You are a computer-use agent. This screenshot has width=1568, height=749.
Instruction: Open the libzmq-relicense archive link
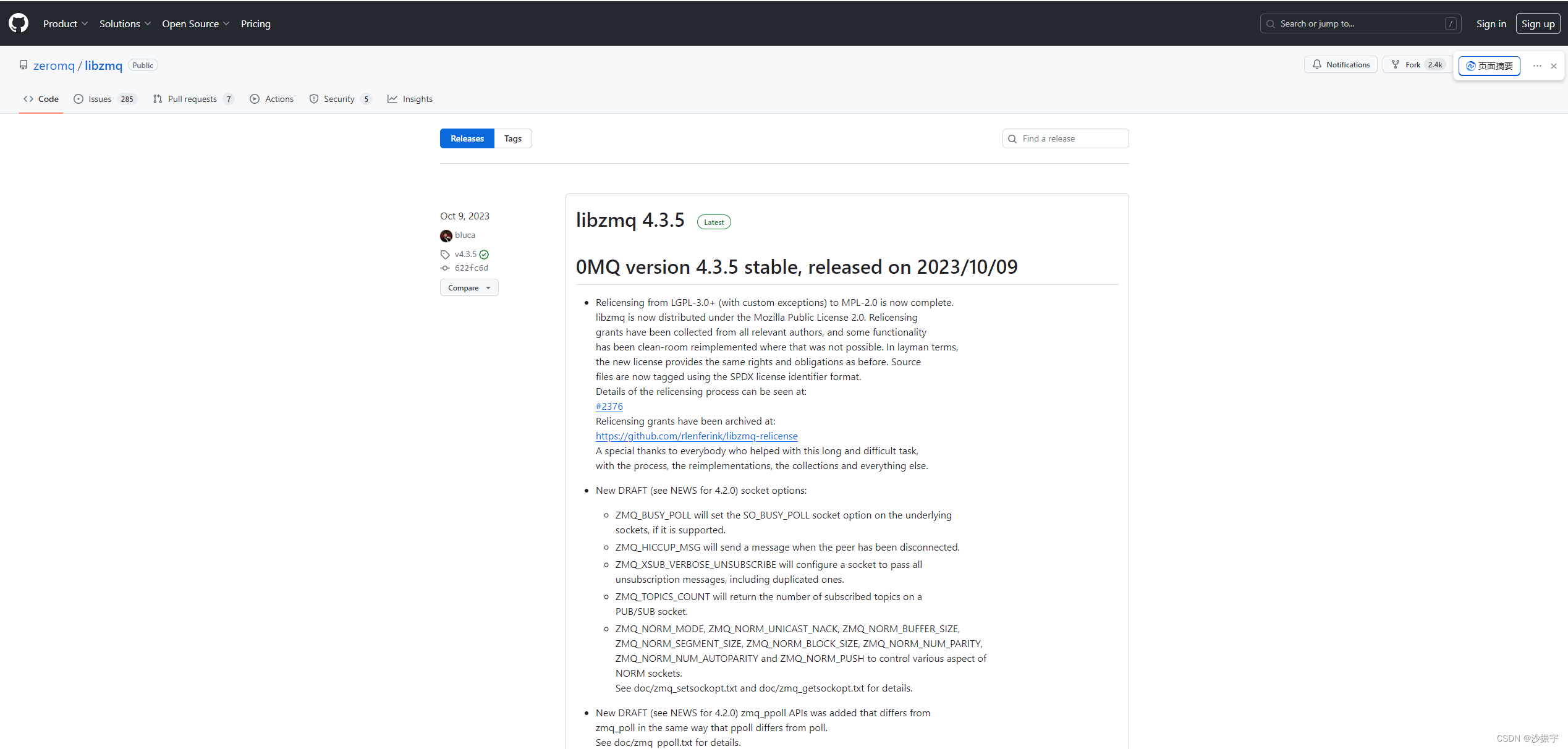[696, 436]
